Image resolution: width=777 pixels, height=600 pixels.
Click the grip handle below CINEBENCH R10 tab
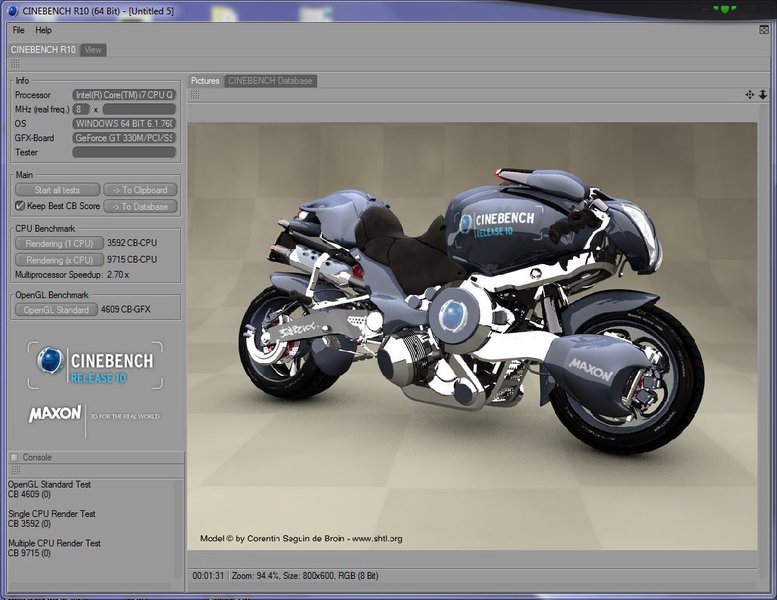pyautogui.click(x=15, y=64)
